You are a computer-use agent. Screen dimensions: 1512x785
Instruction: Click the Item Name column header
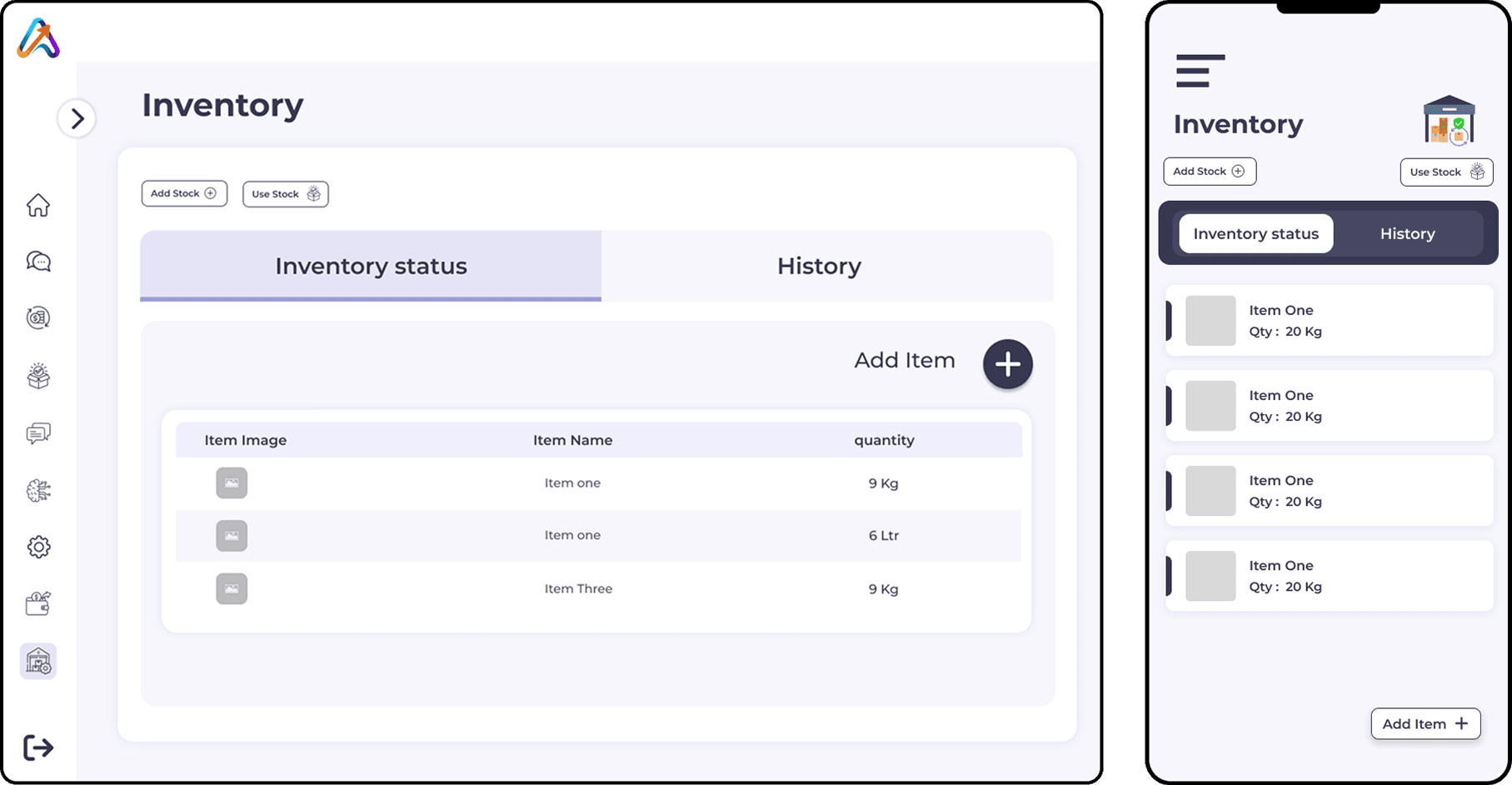(573, 440)
